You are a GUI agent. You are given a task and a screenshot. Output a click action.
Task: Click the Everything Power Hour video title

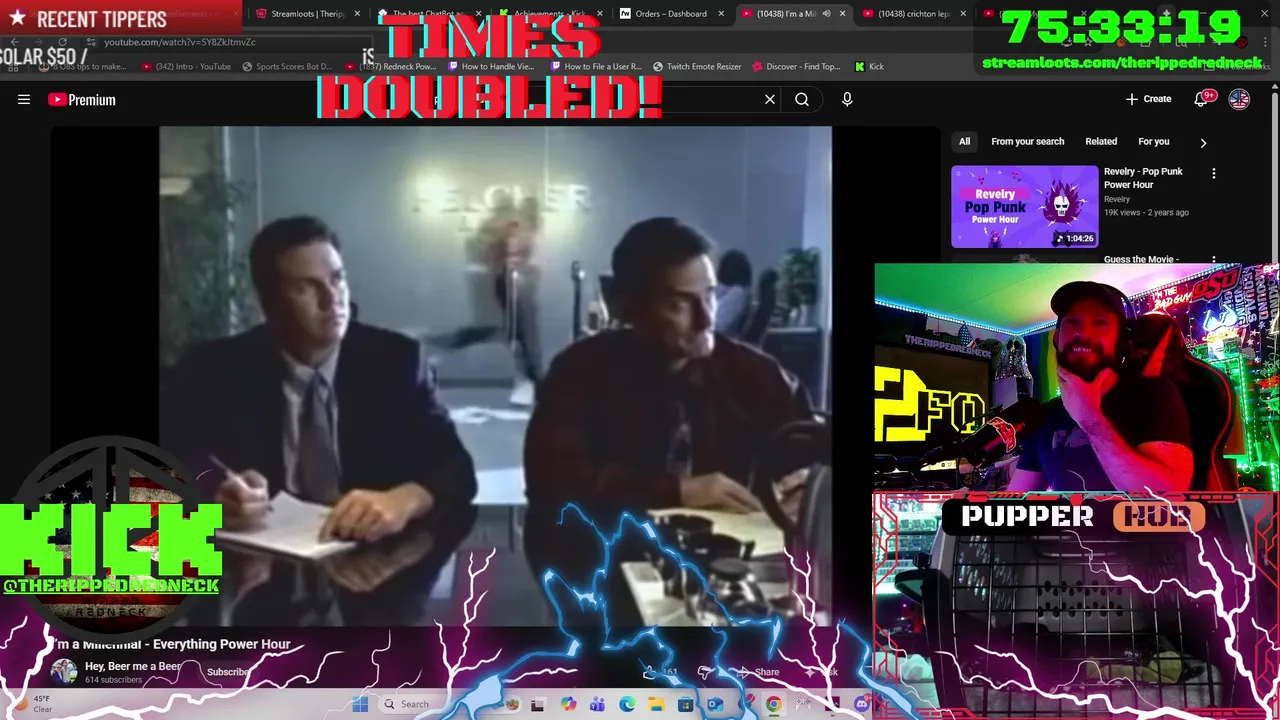pyautogui.click(x=171, y=644)
